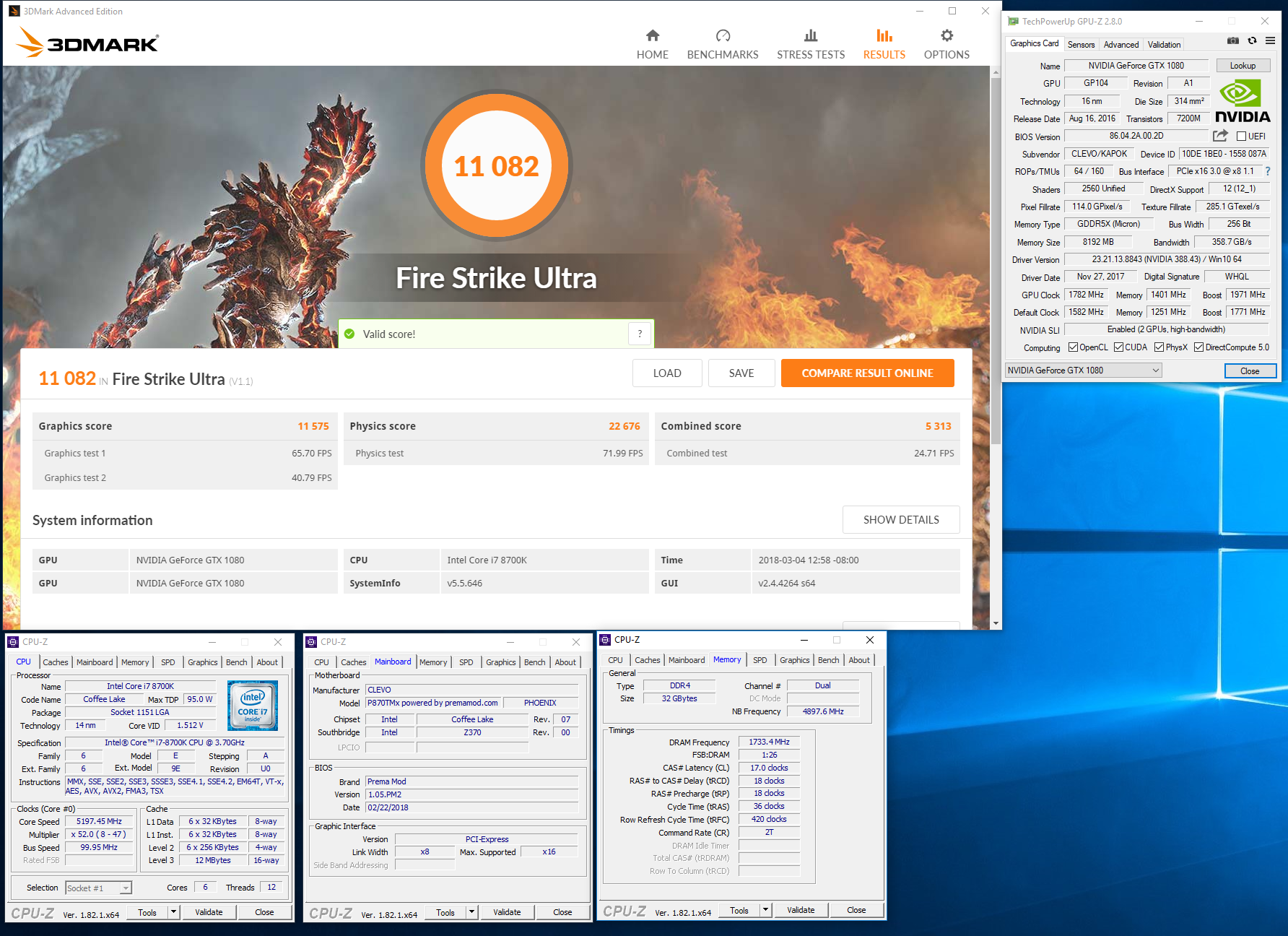
Task: Click Validate in CPU-Z CPU window
Action: coord(209,912)
